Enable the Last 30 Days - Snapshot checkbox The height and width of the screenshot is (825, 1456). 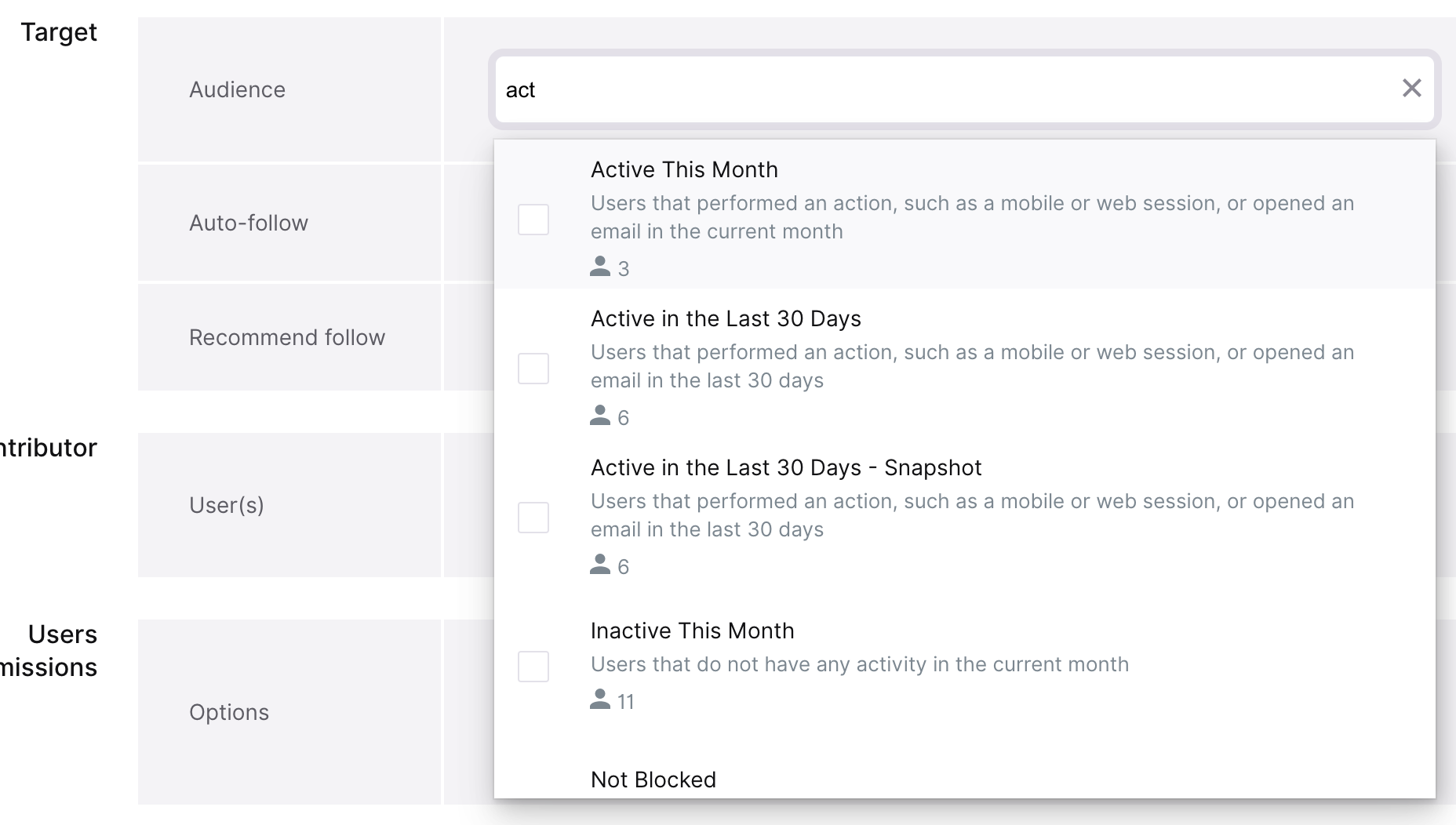(533, 518)
